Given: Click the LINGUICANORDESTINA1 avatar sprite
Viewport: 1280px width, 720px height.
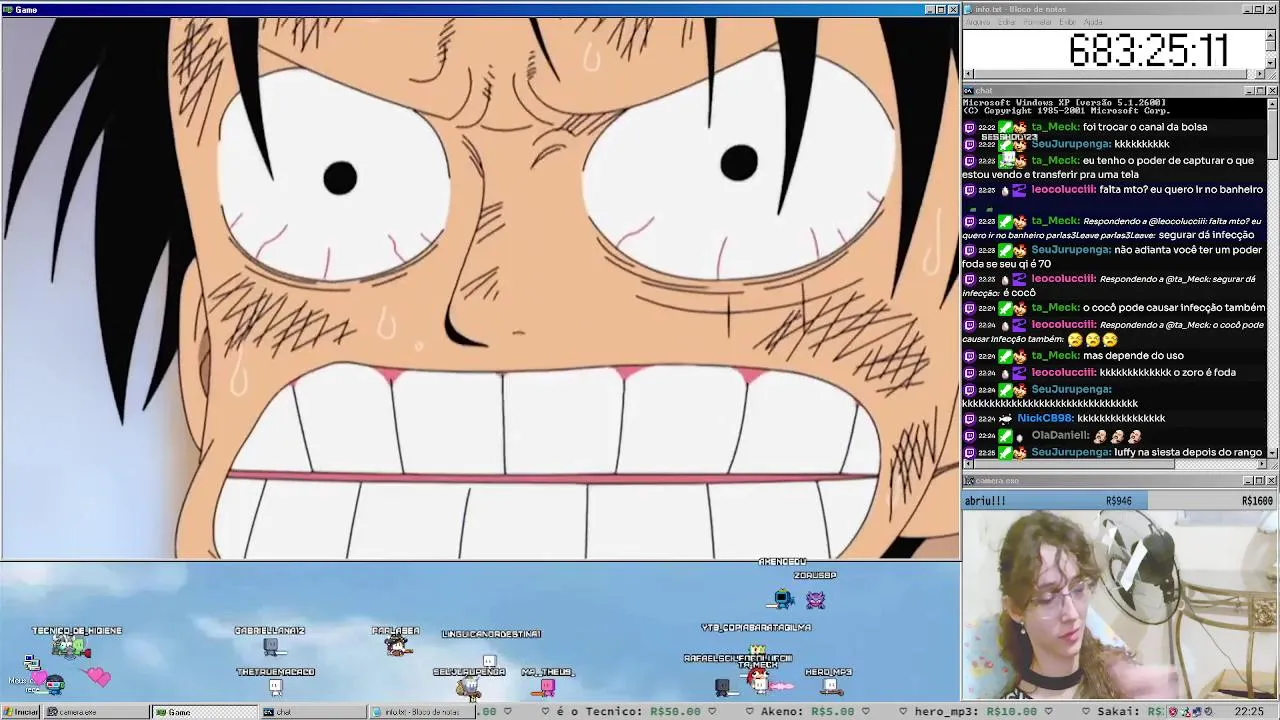Looking at the screenshot, I should point(489,660).
